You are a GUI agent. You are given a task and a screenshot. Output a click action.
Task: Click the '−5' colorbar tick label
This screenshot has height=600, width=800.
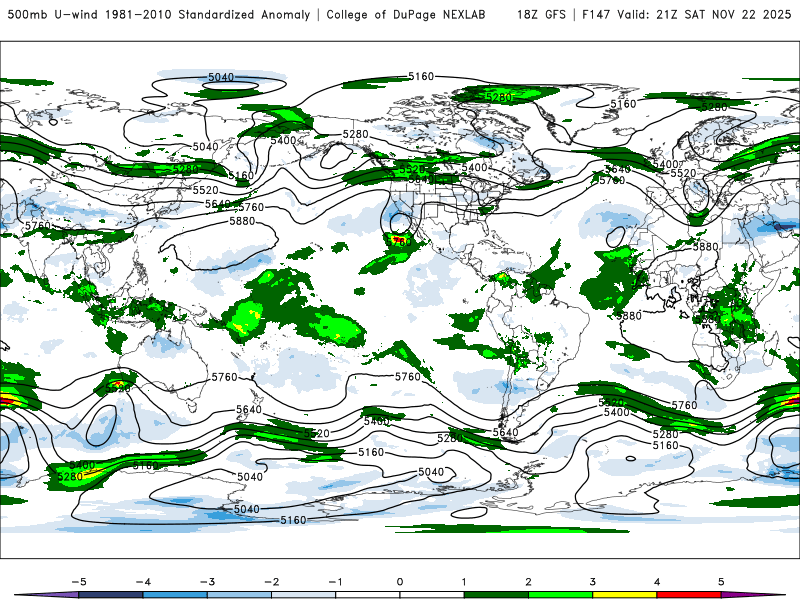tap(79, 582)
